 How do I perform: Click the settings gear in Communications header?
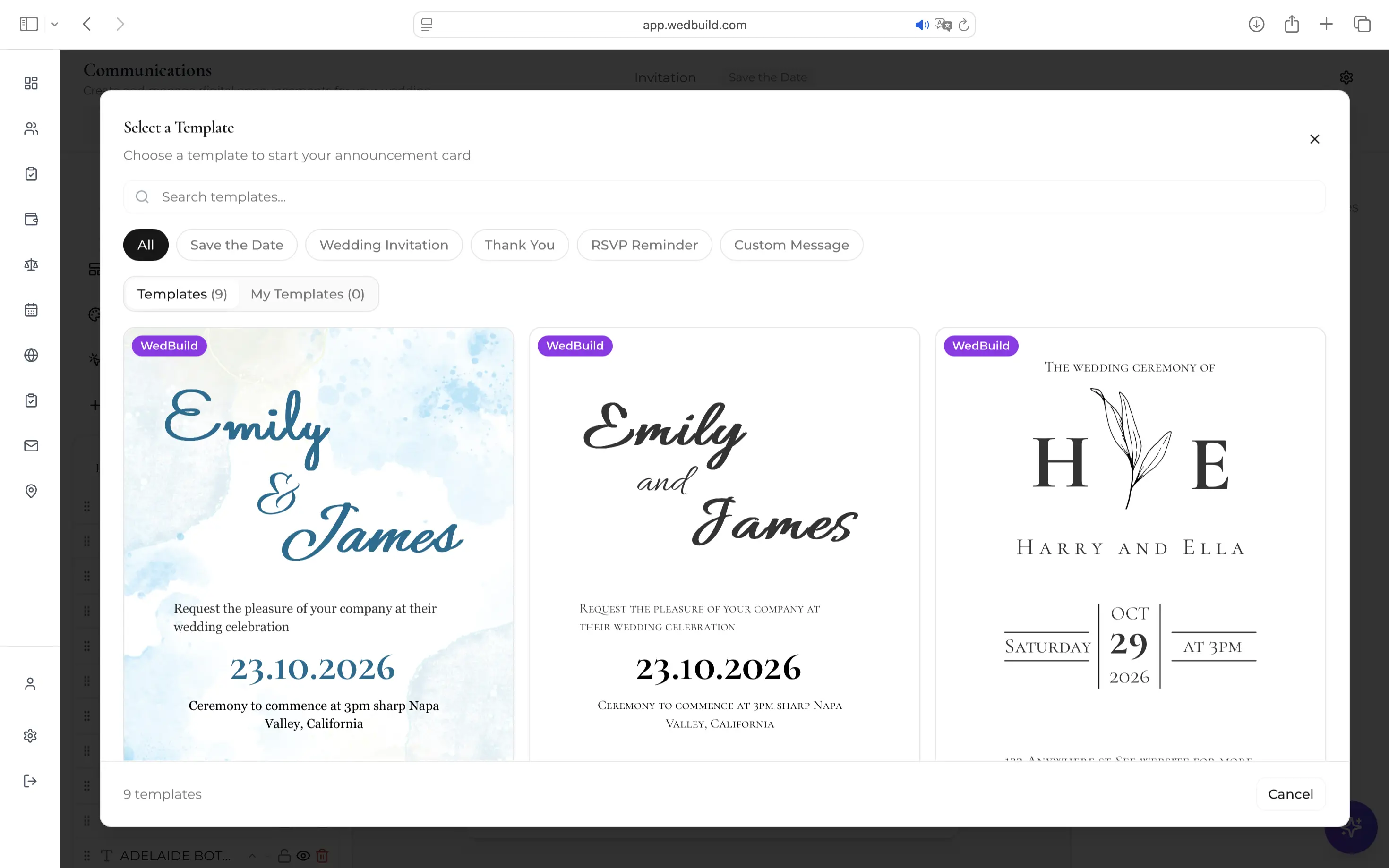(1346, 77)
